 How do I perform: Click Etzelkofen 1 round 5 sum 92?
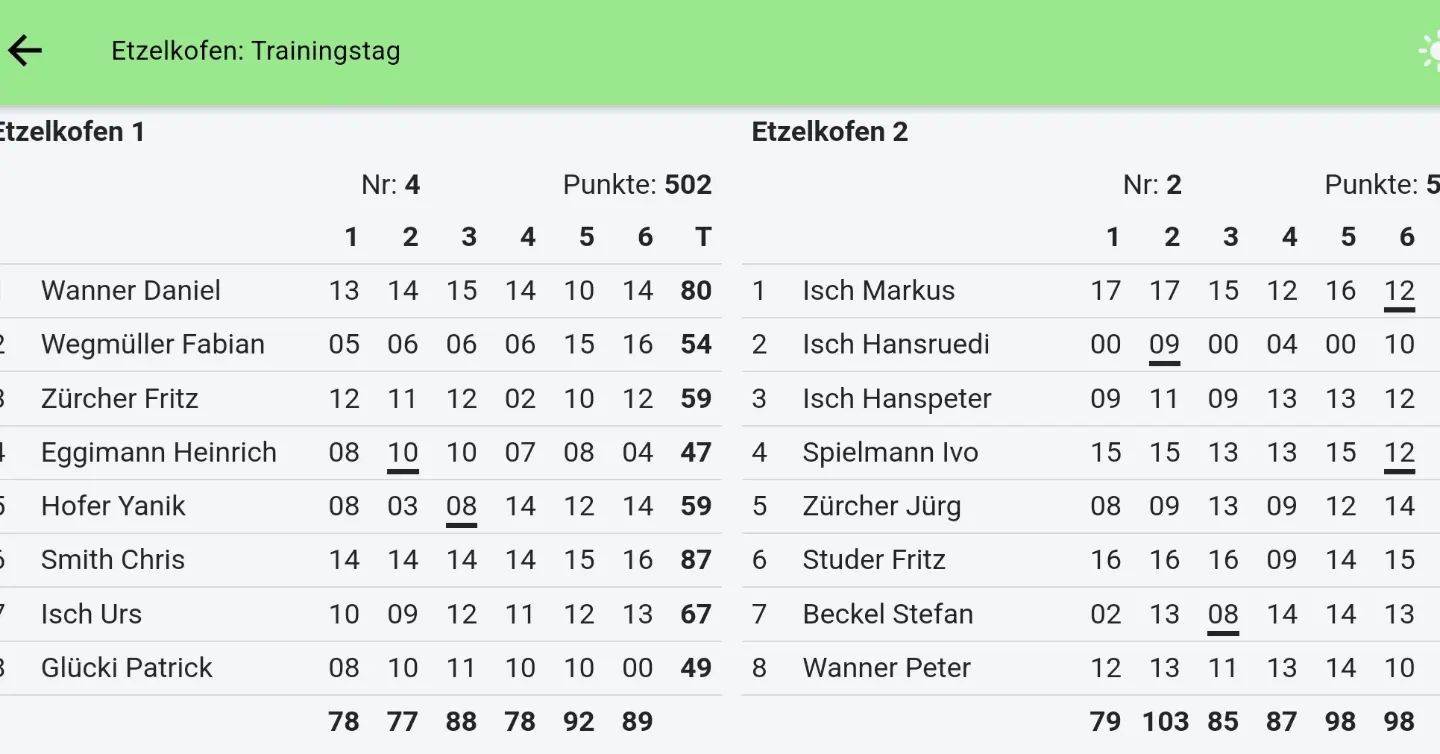coord(579,722)
